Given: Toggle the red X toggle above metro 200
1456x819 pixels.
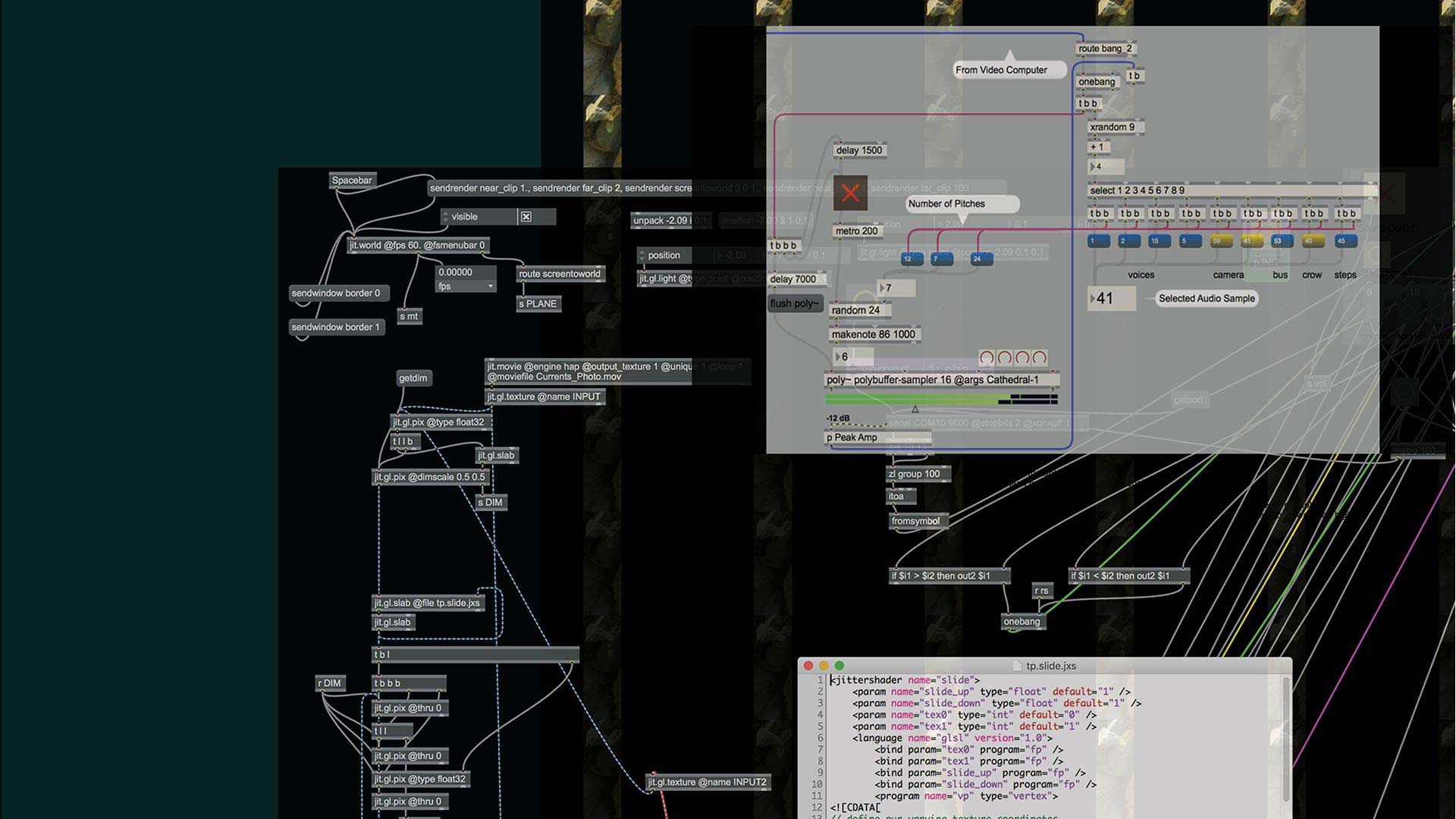Looking at the screenshot, I should 850,193.
